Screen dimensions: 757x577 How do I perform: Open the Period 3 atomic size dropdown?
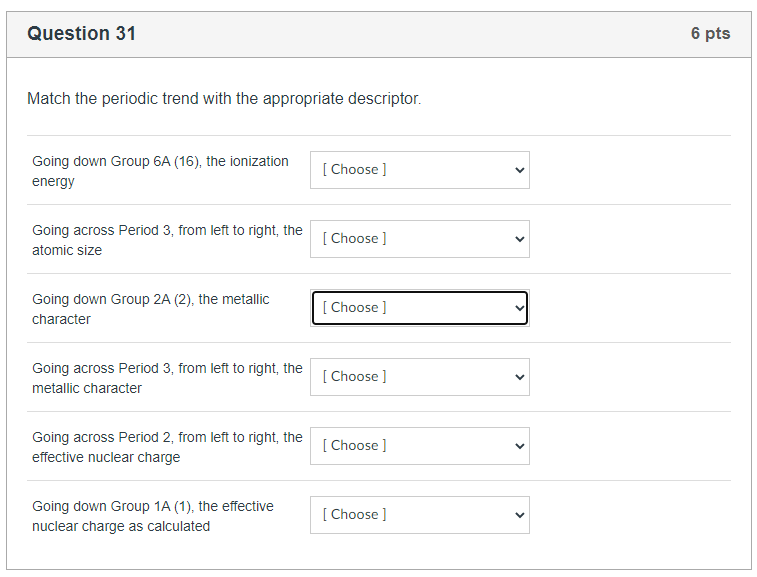pyautogui.click(x=419, y=239)
